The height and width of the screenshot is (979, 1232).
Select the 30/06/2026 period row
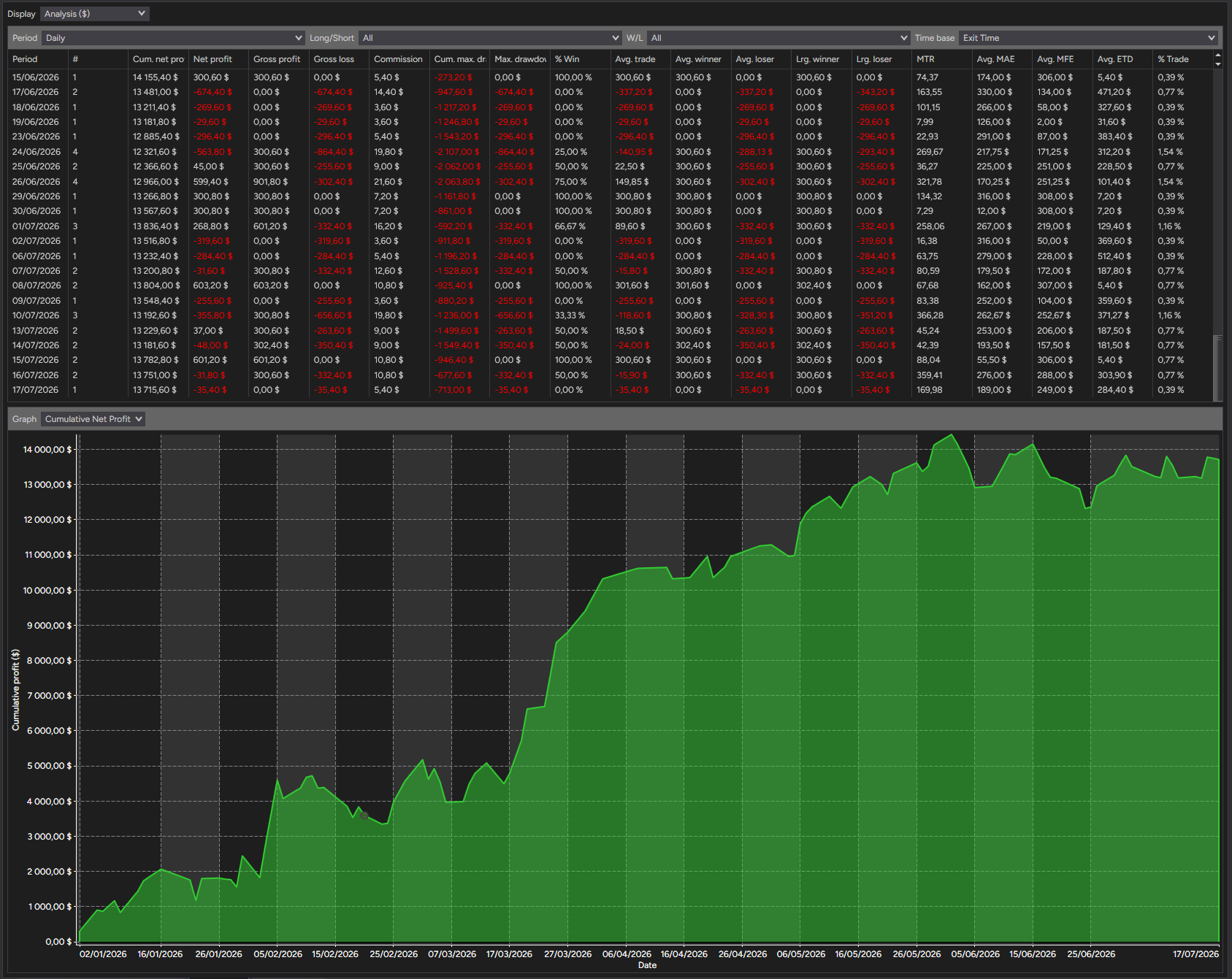pos(611,211)
